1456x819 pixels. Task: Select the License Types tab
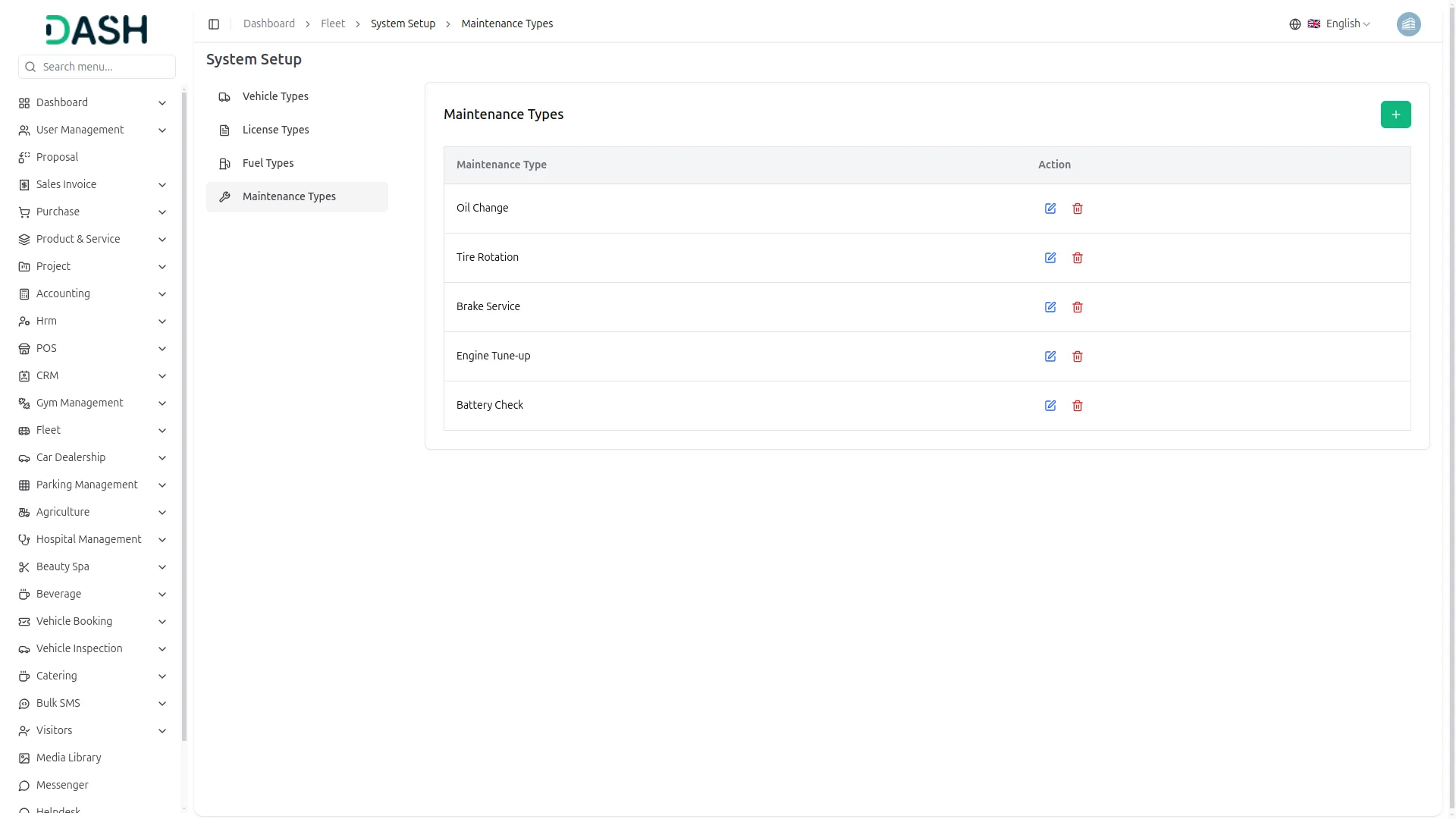pyautogui.click(x=275, y=130)
